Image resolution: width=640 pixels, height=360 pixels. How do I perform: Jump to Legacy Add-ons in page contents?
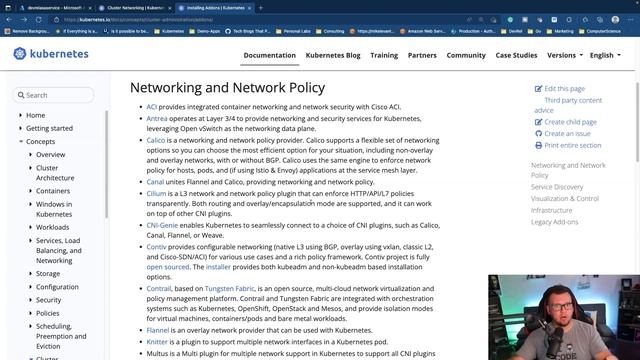[x=554, y=222]
